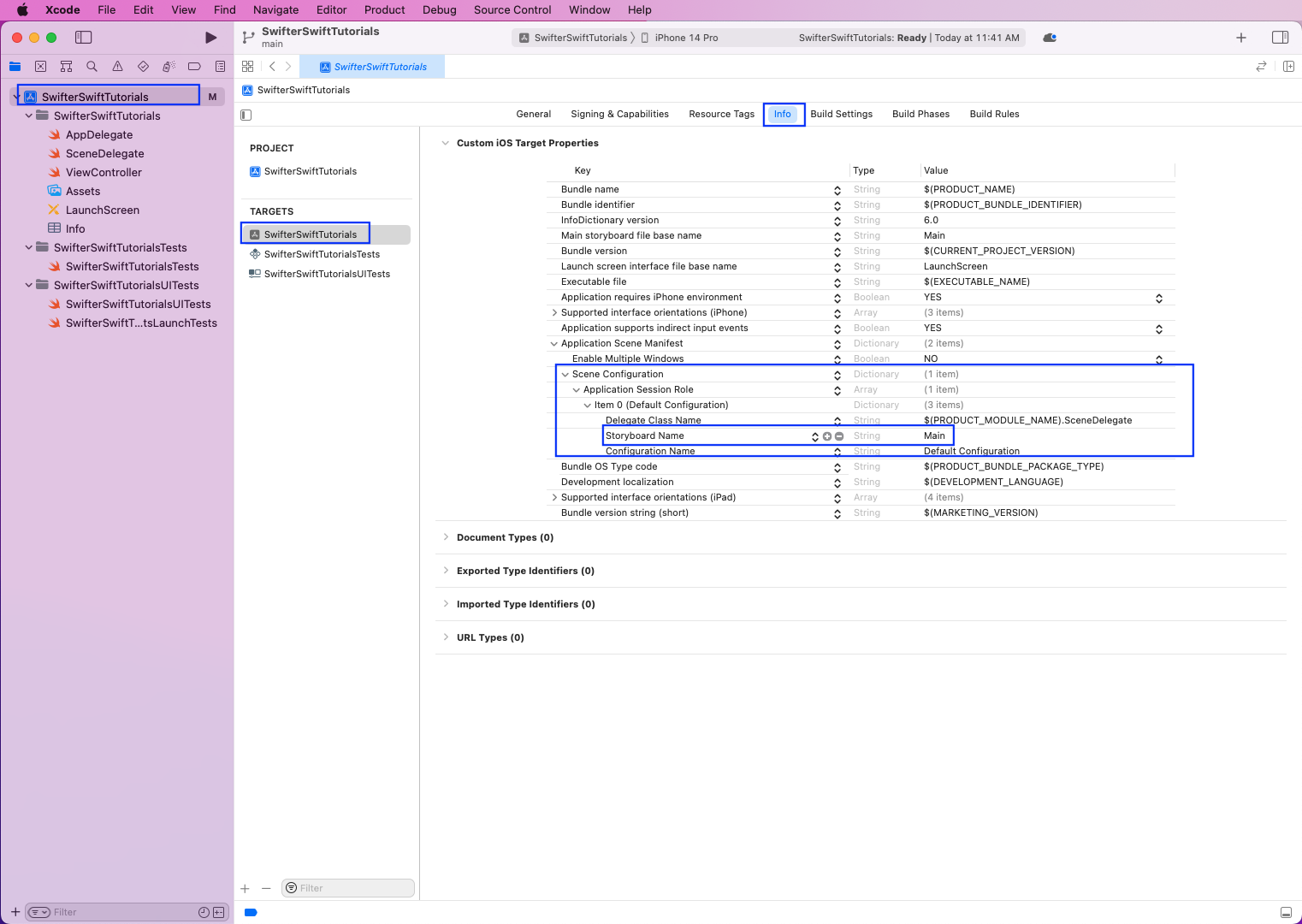Open the related items grid menu
This screenshot has width=1302, height=924.
[x=247, y=67]
